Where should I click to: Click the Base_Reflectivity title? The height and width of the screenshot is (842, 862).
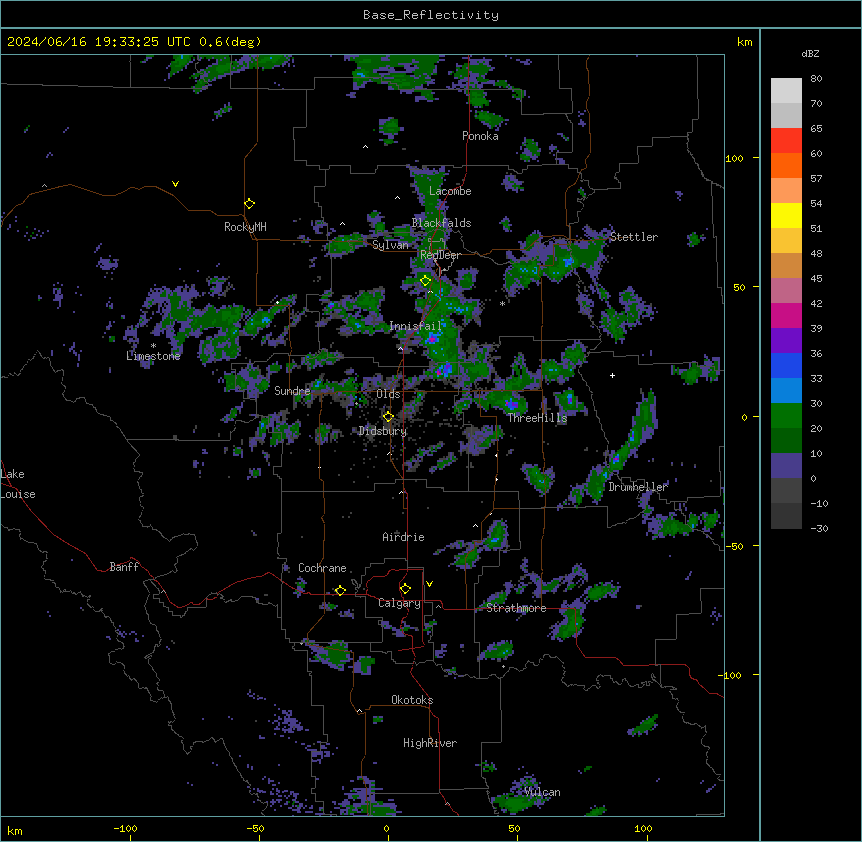(x=431, y=15)
